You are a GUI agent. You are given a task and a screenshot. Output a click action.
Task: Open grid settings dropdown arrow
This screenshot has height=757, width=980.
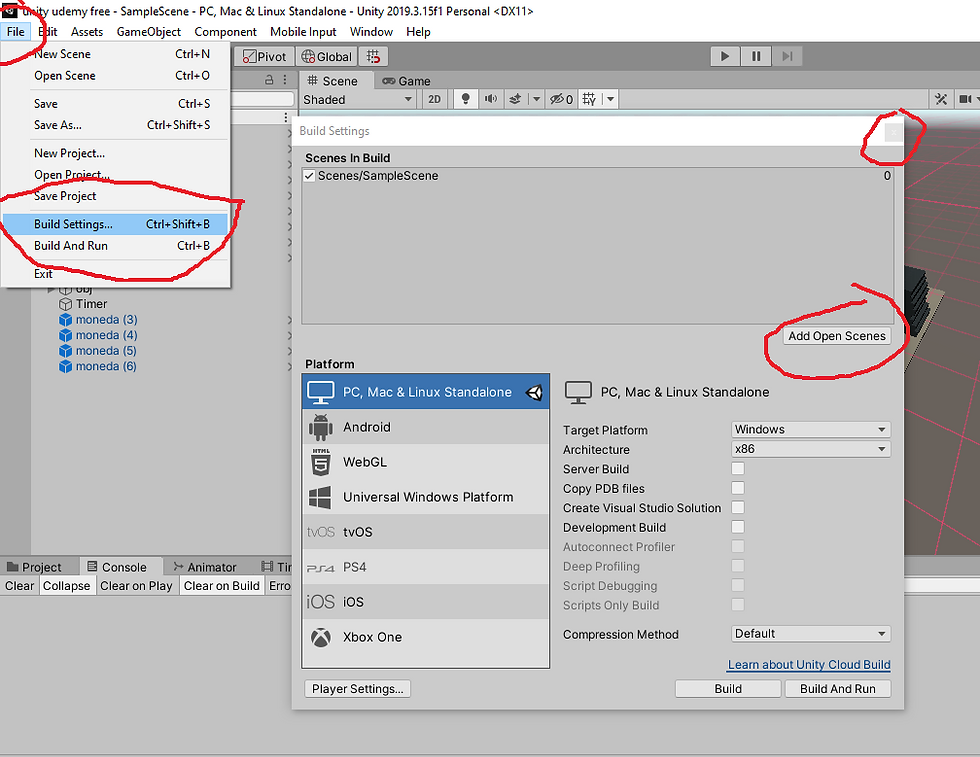tap(611, 99)
